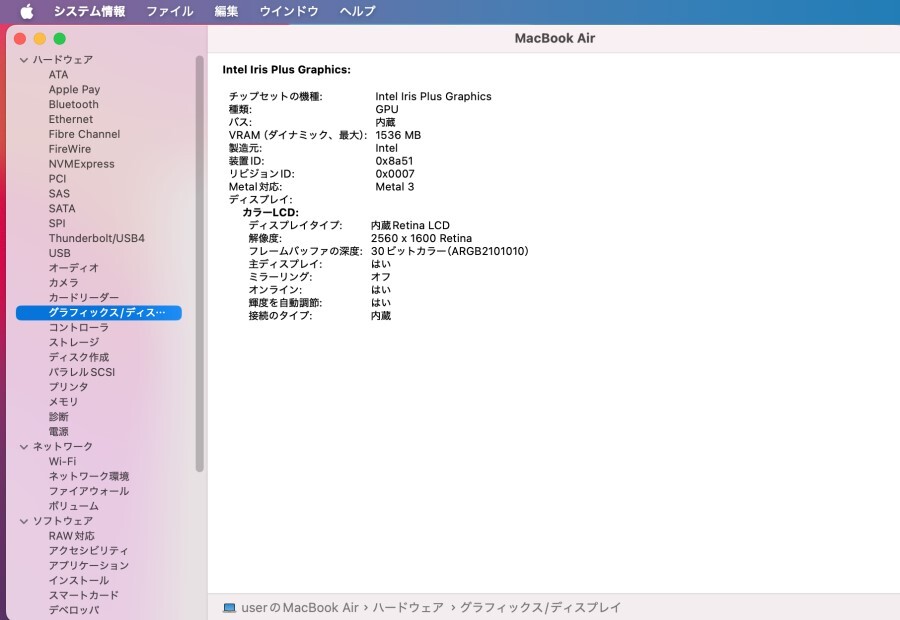Click the 30ビットカラー(ARGB2101010) value

(x=449, y=251)
